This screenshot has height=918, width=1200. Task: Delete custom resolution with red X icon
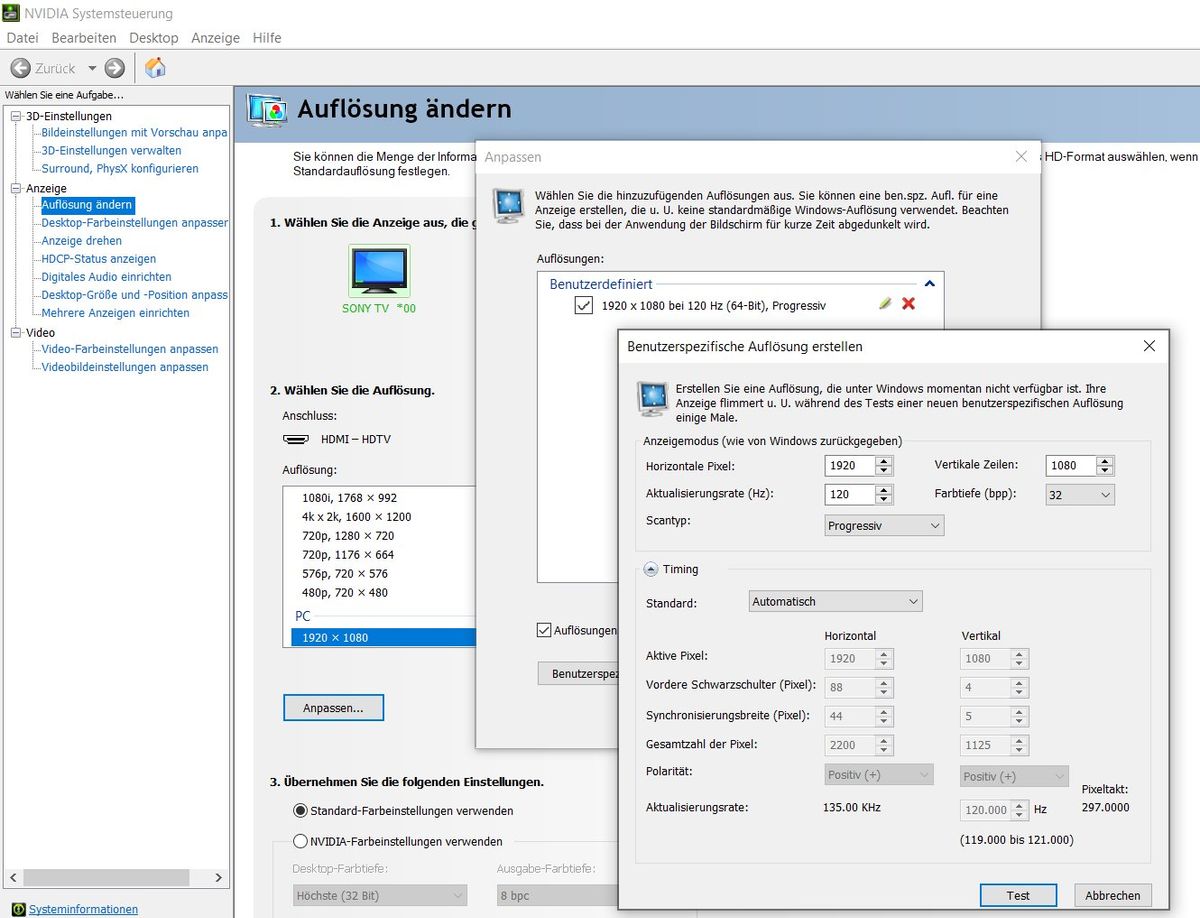pos(908,304)
